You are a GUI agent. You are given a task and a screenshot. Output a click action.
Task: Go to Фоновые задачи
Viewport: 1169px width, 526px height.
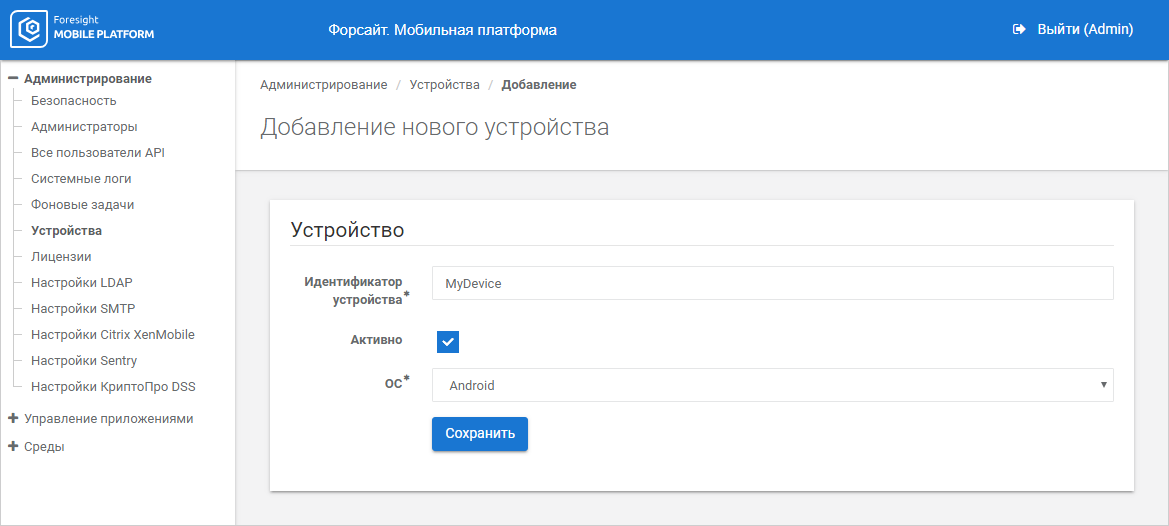83,205
